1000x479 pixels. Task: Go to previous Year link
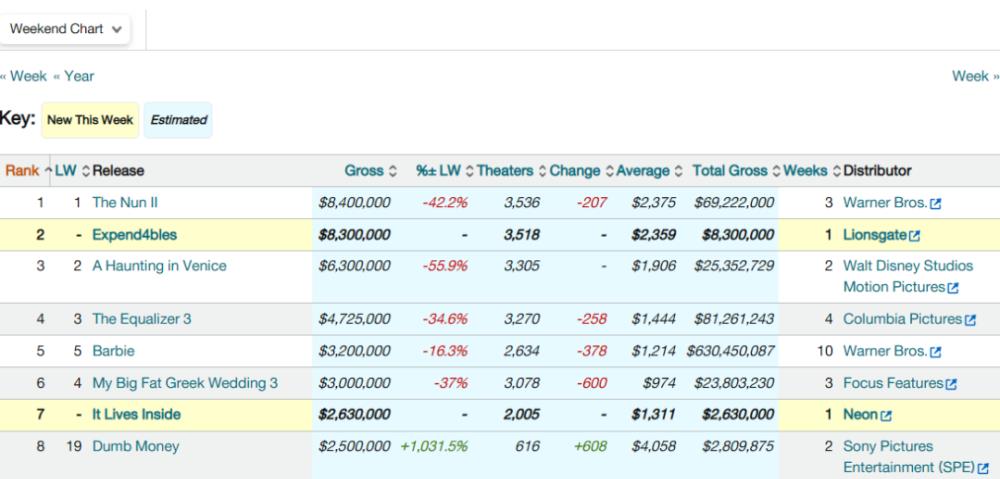(73, 76)
